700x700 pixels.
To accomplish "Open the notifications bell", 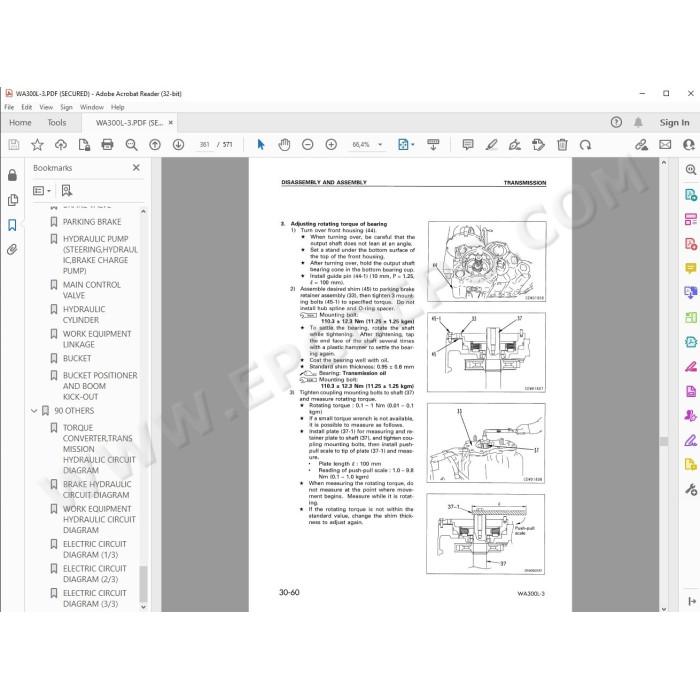I will click(638, 122).
